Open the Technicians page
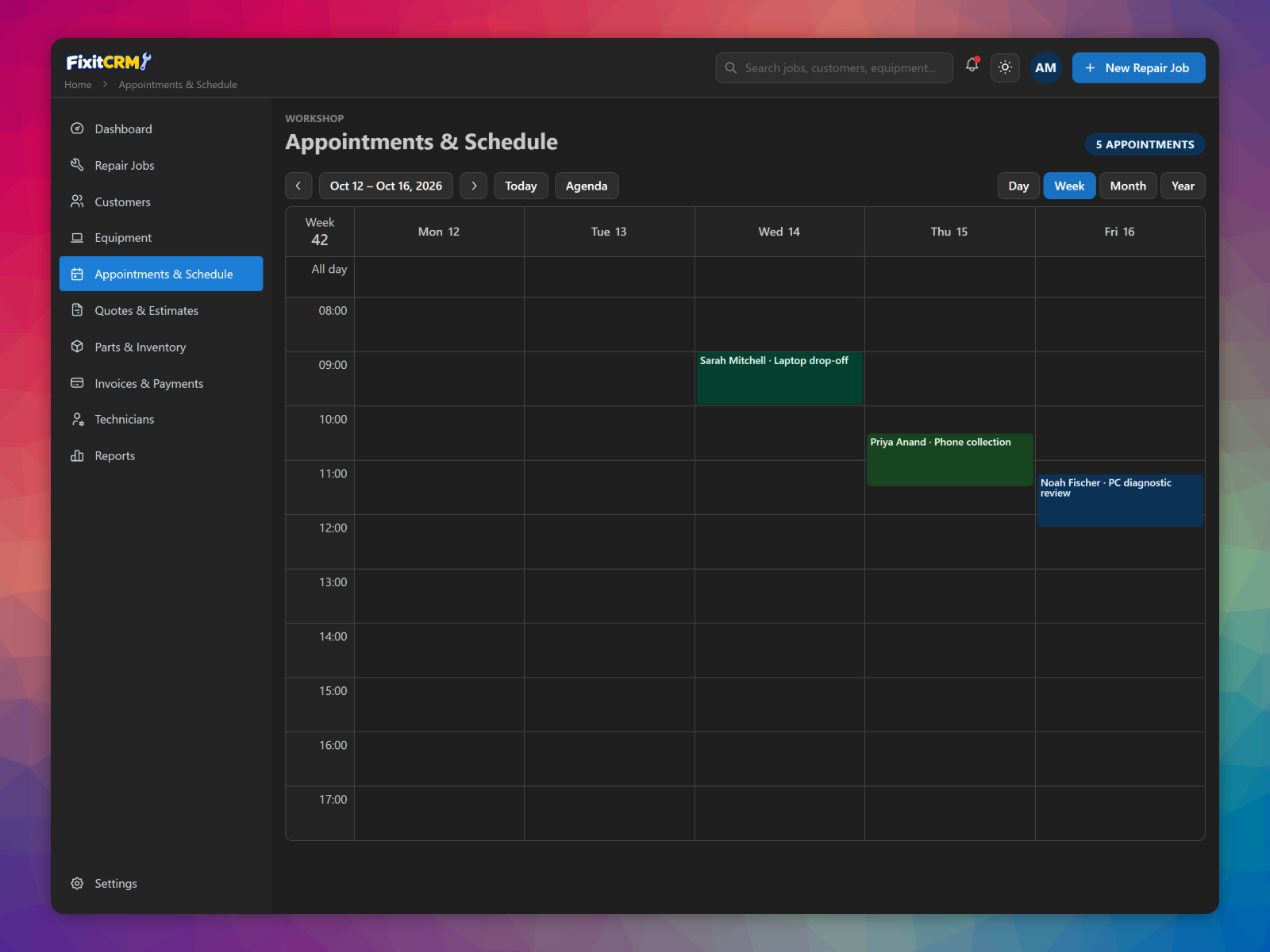The image size is (1270, 952). tap(161, 419)
